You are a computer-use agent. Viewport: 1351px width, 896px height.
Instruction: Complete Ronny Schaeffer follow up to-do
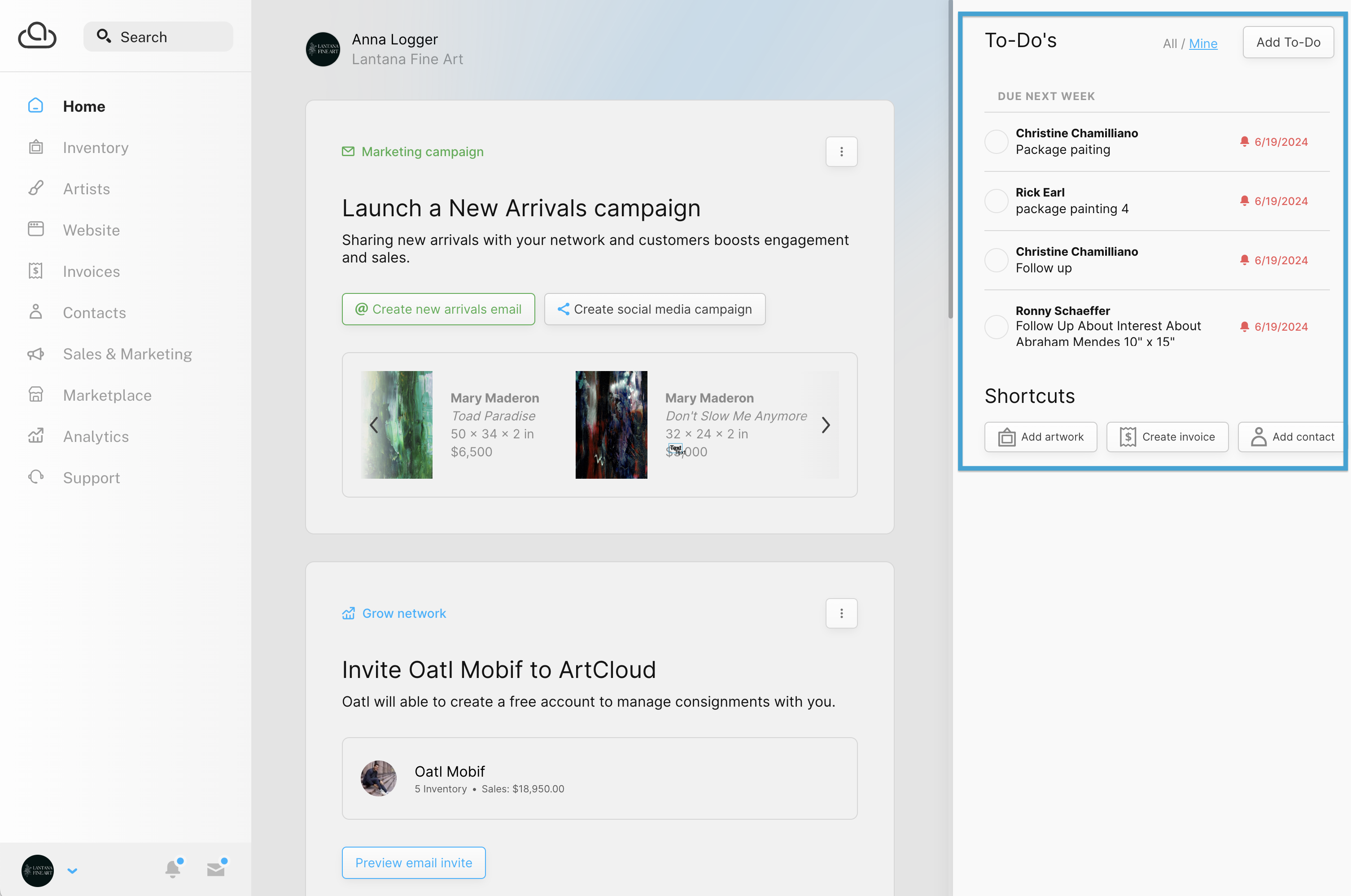coord(996,327)
